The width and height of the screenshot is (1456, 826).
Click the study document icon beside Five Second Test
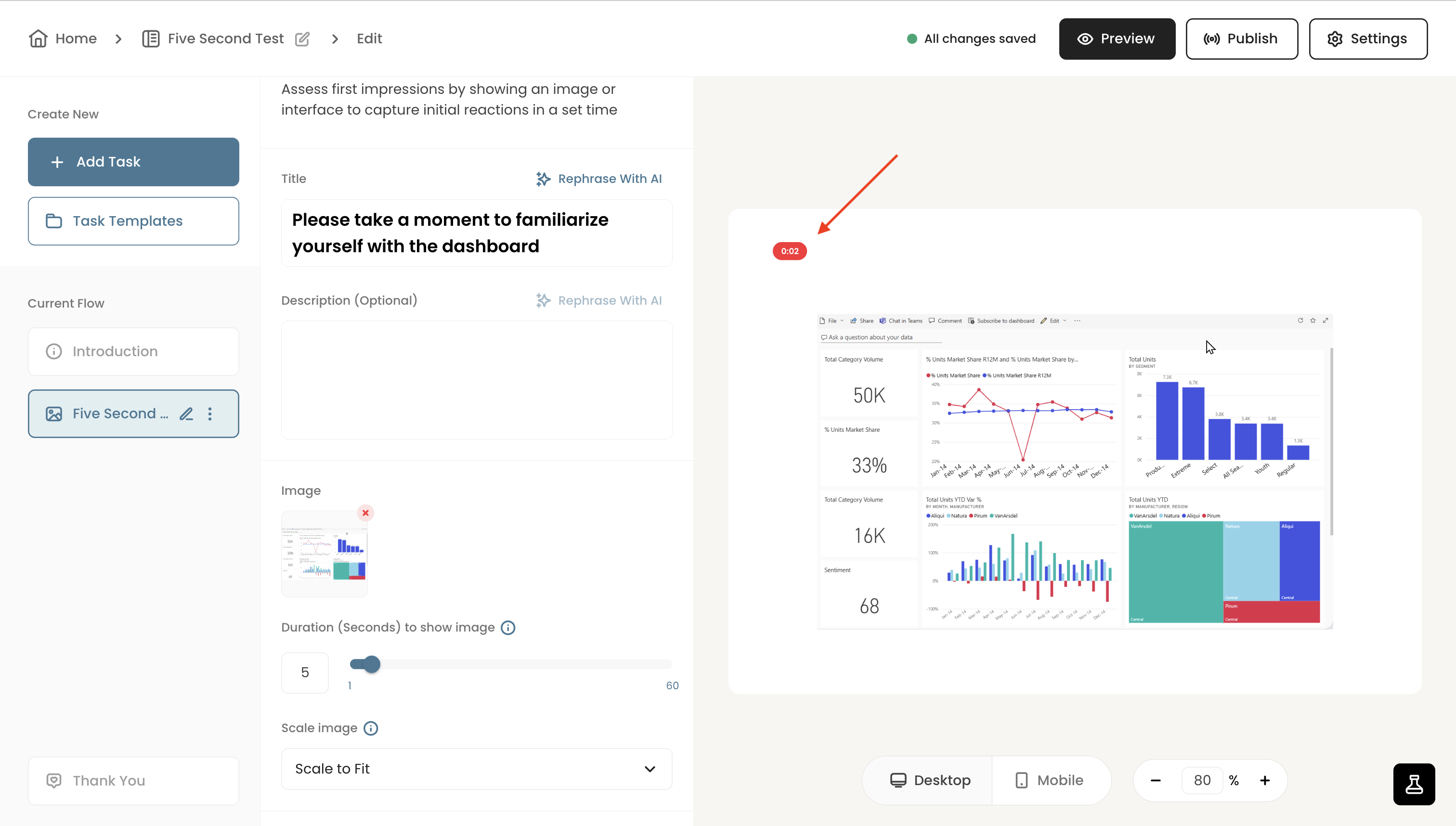(150, 39)
